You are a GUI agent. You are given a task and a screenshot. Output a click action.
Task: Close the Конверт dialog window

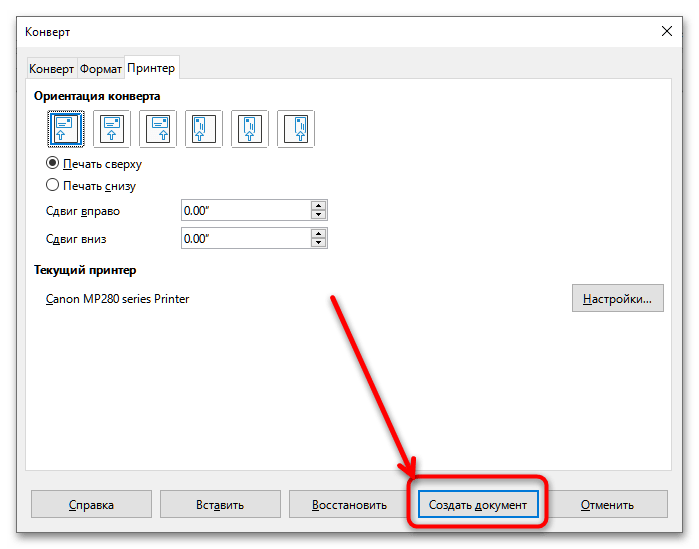667,31
